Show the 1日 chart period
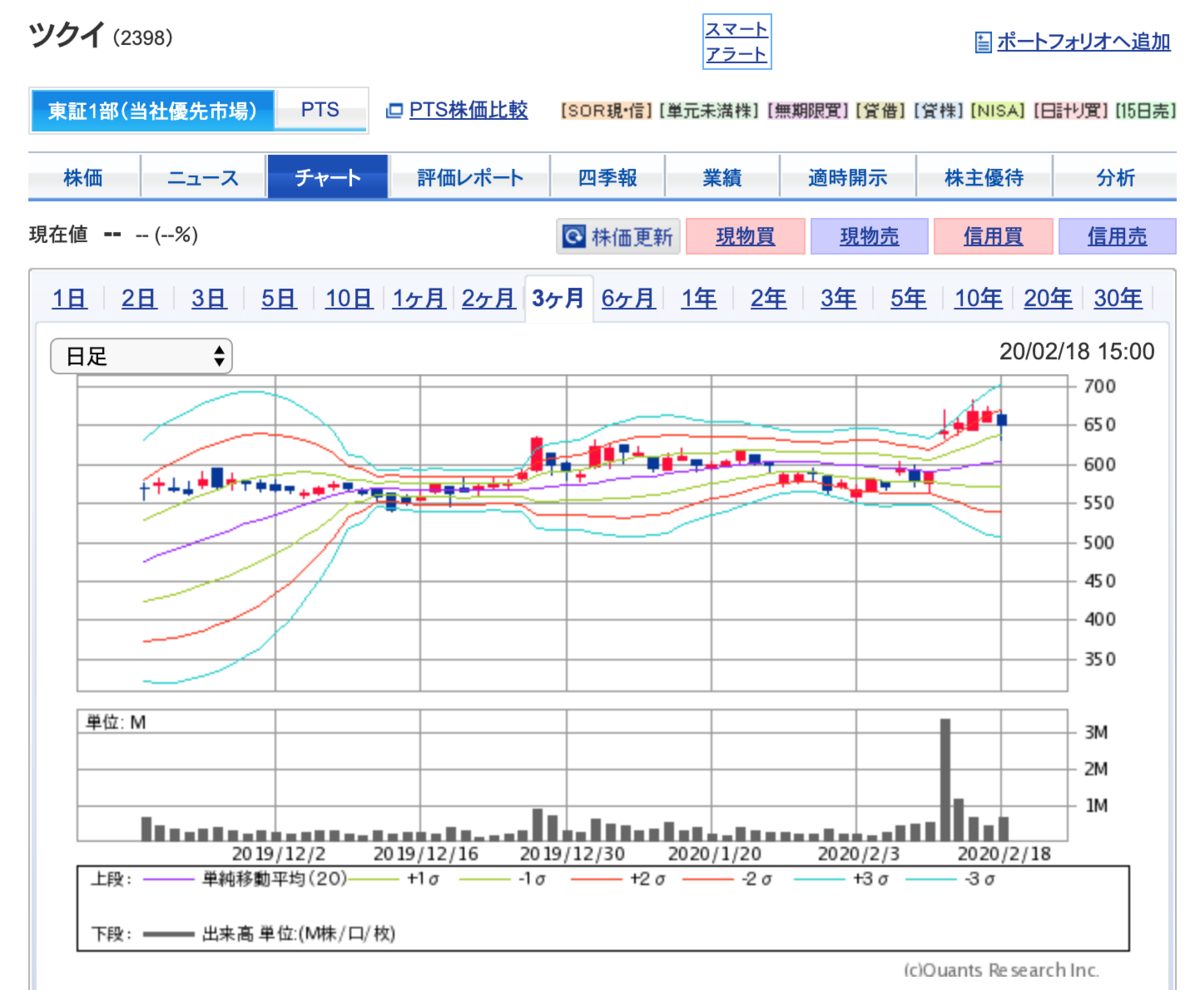1200x990 pixels. [x=70, y=298]
